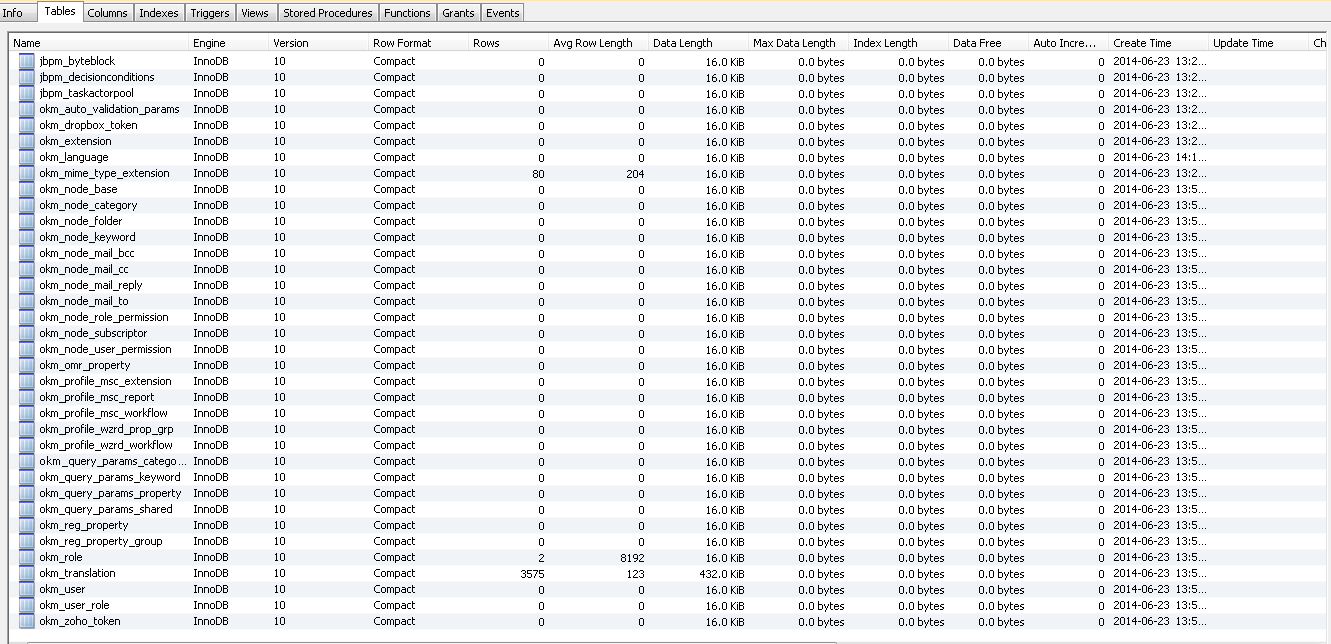Screen dimensions: 1331x644
Task: Click the table icon next to okm_mime_type_extension
Action: tap(26, 174)
